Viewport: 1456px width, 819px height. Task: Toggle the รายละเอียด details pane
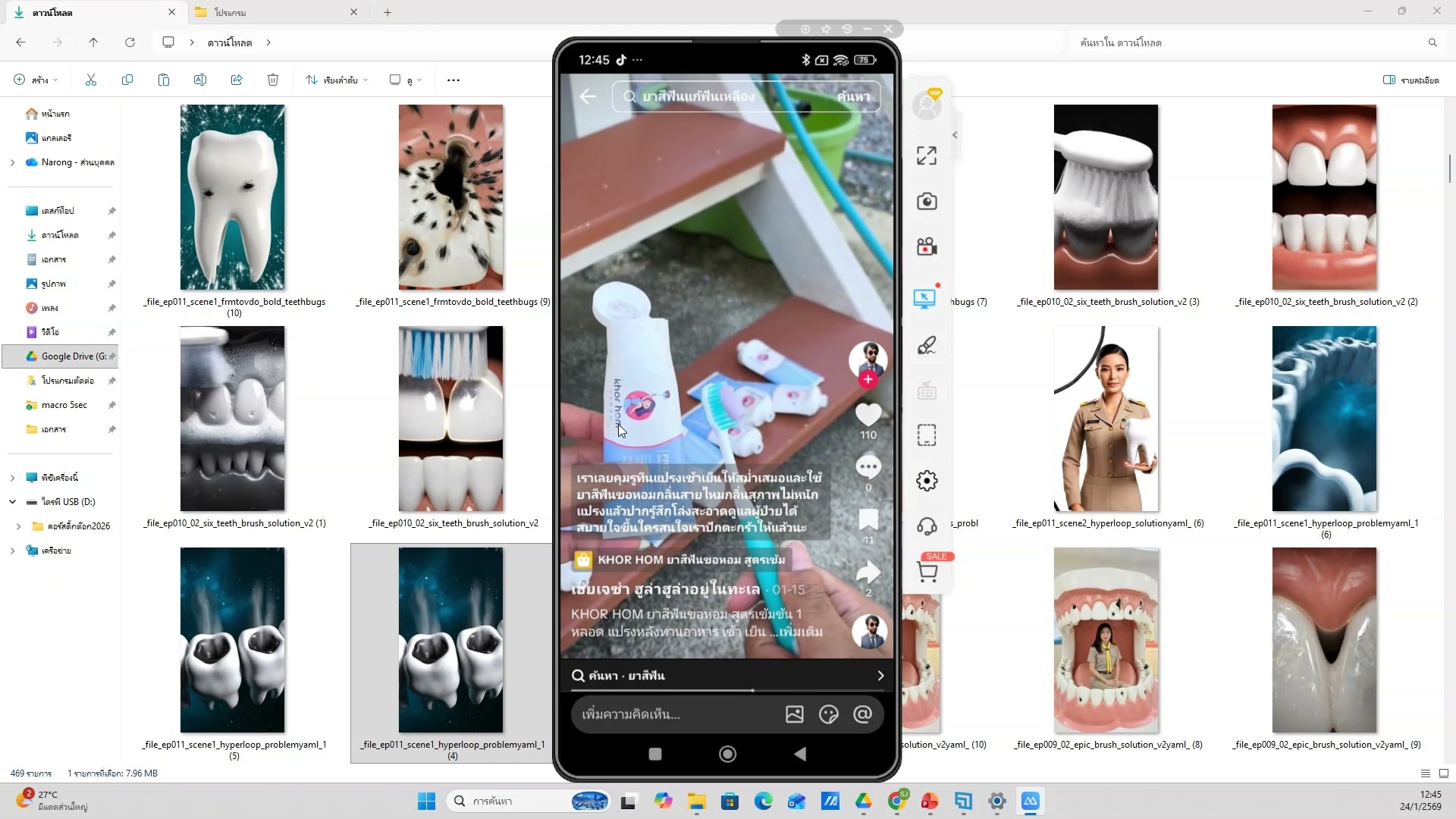tap(1410, 80)
